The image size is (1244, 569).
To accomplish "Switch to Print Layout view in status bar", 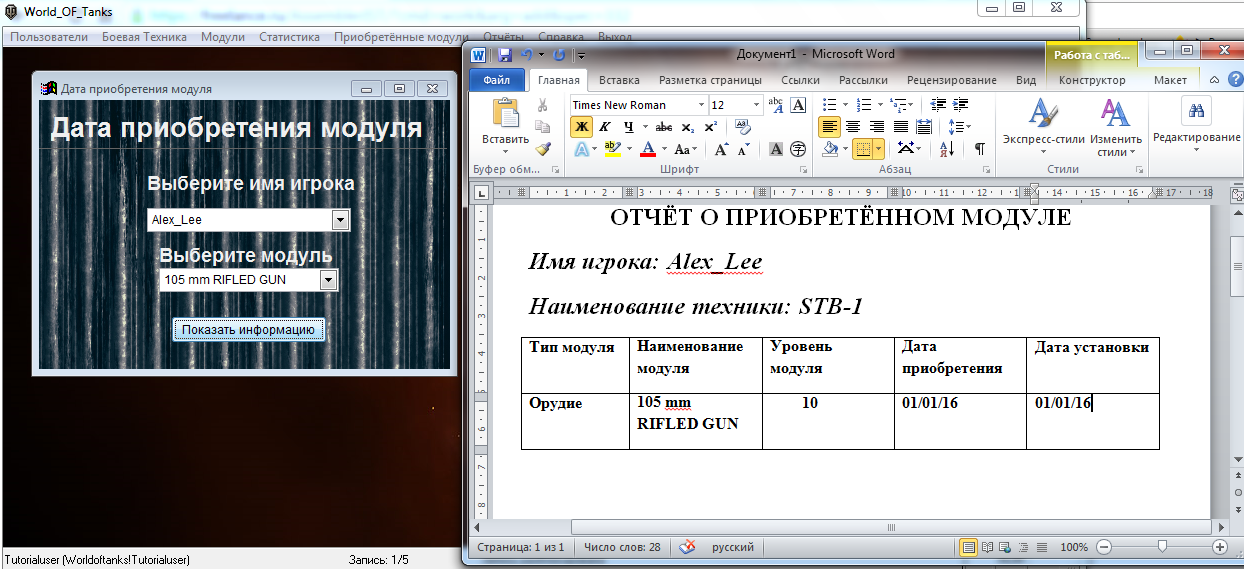I will point(968,548).
